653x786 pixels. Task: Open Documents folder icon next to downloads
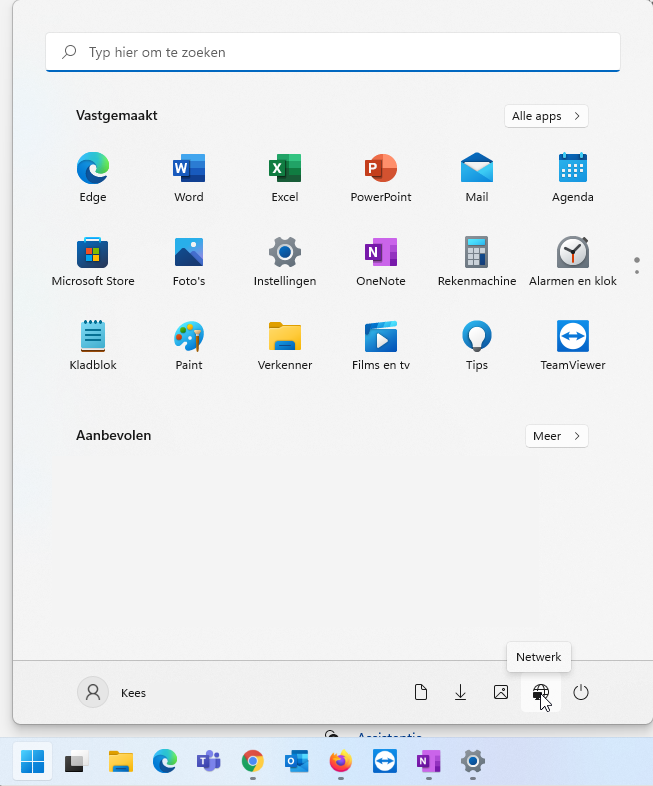[x=421, y=692]
